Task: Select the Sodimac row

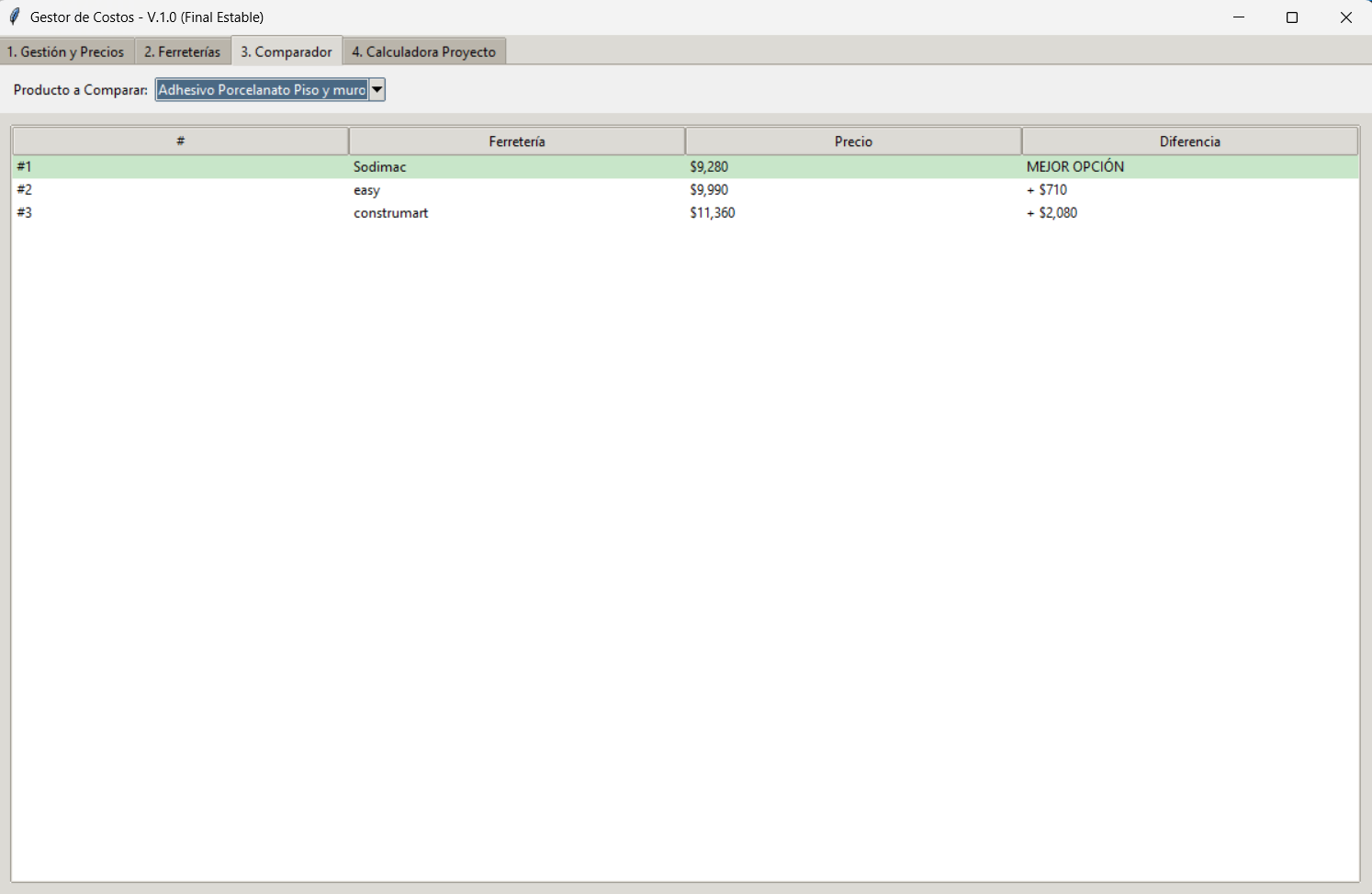Action: click(379, 167)
